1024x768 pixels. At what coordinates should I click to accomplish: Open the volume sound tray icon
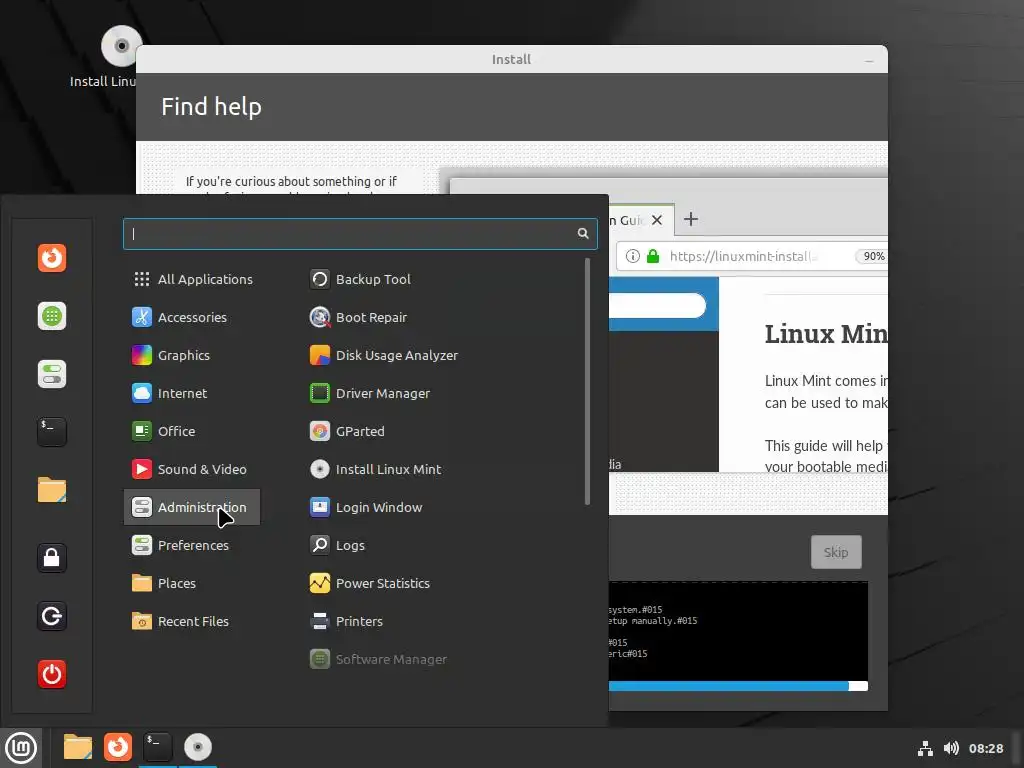click(x=951, y=748)
